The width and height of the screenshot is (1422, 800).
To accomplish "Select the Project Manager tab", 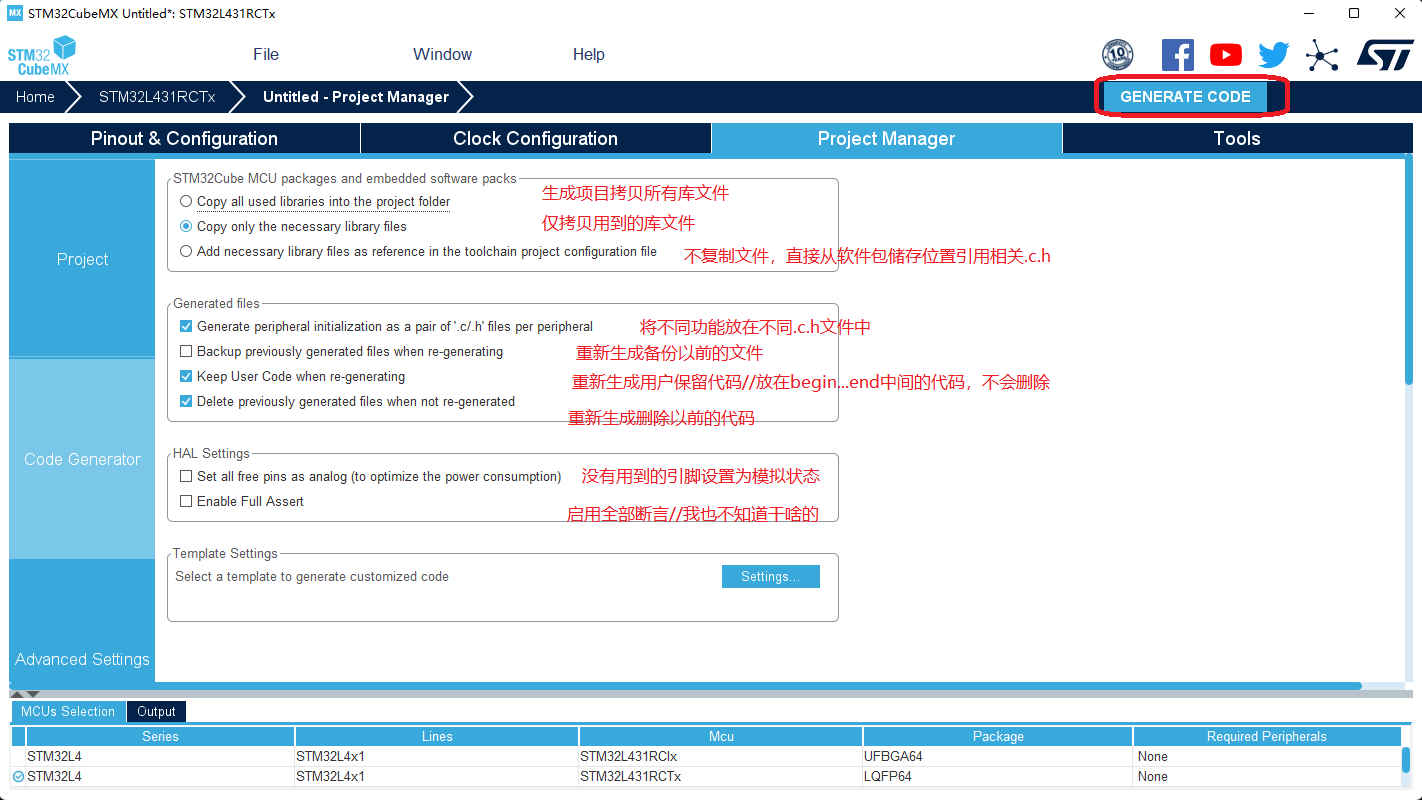I will [886, 138].
